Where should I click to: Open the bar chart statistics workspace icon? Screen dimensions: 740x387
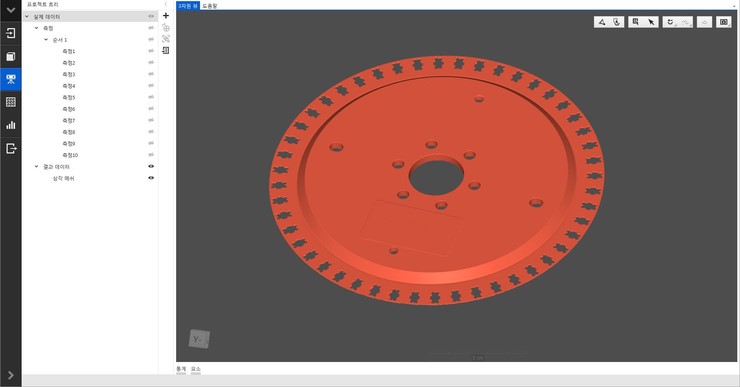(10, 125)
